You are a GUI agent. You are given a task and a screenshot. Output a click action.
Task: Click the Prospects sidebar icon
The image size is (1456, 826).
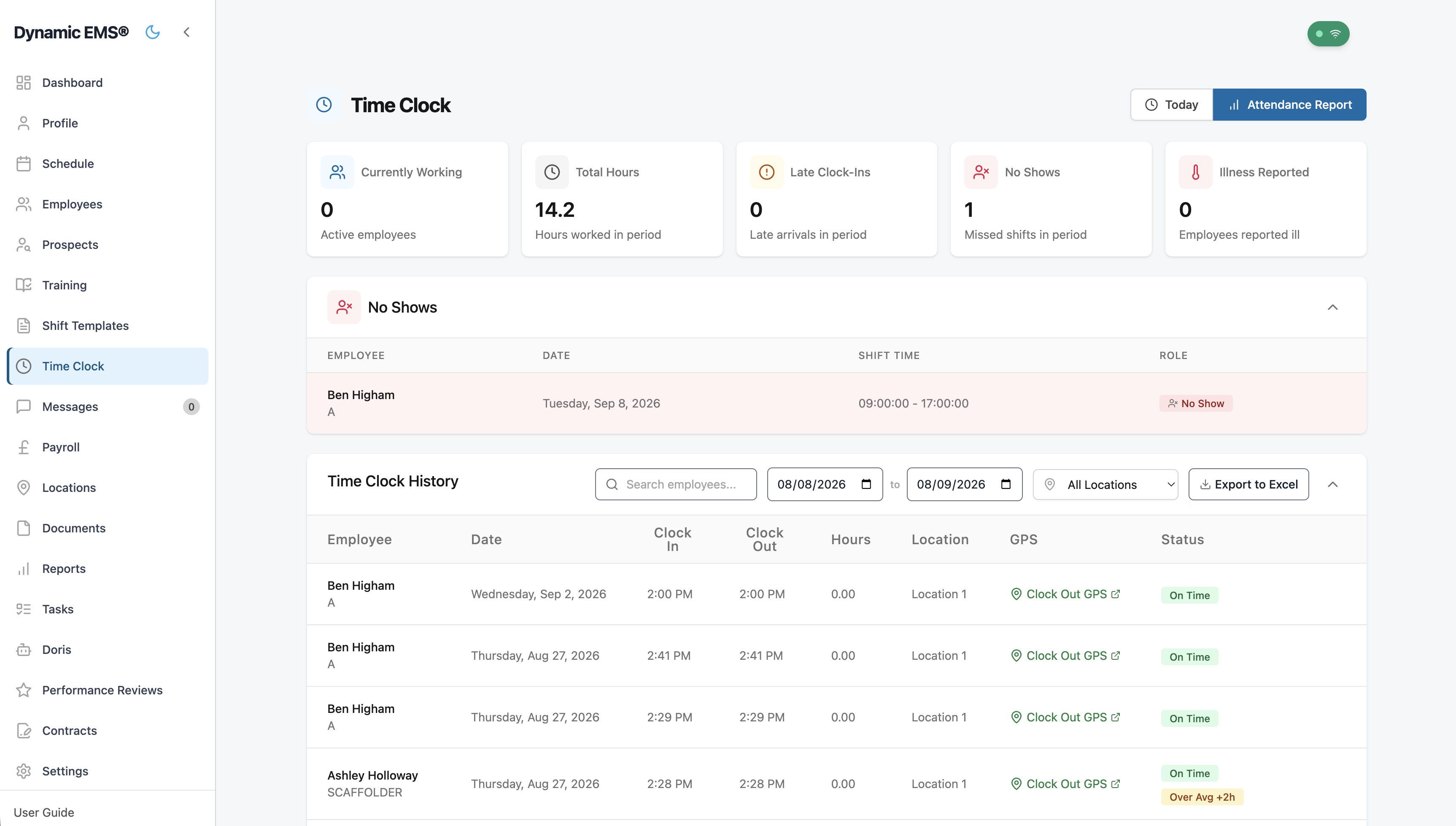tap(23, 245)
